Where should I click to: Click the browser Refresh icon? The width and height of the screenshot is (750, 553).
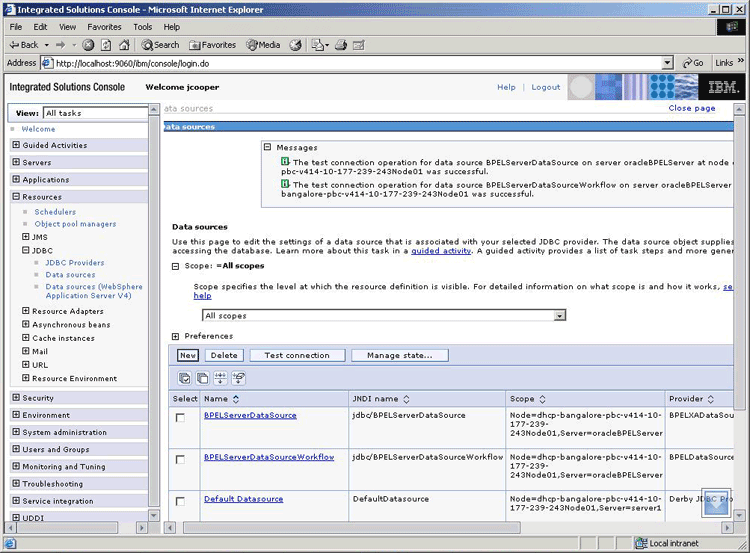click(106, 45)
